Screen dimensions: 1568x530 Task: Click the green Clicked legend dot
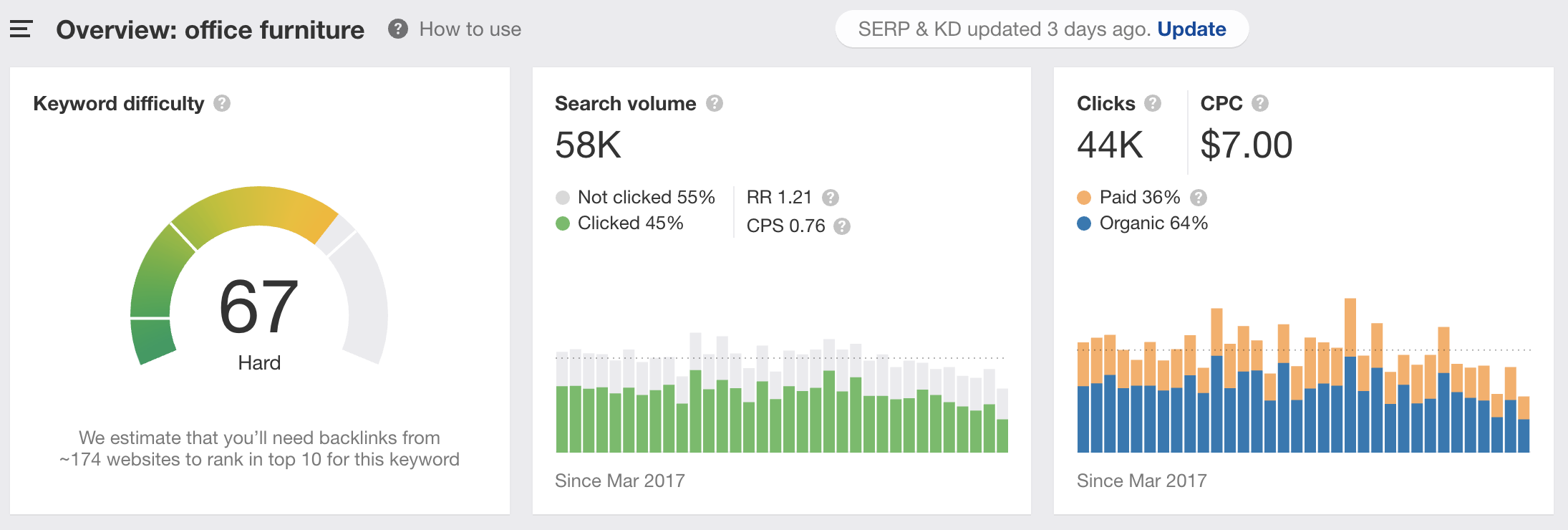click(563, 223)
